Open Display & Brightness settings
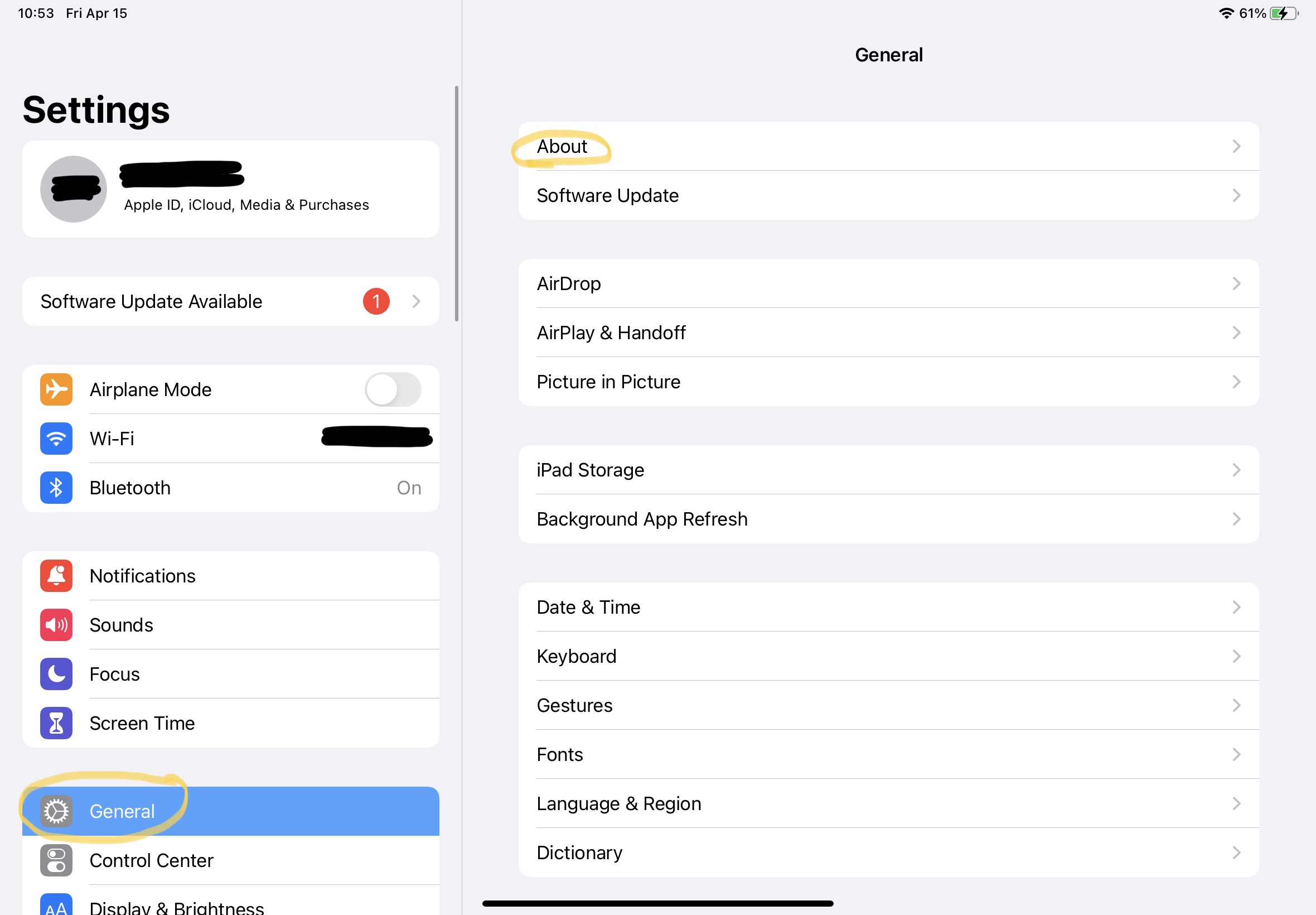 coord(176,907)
